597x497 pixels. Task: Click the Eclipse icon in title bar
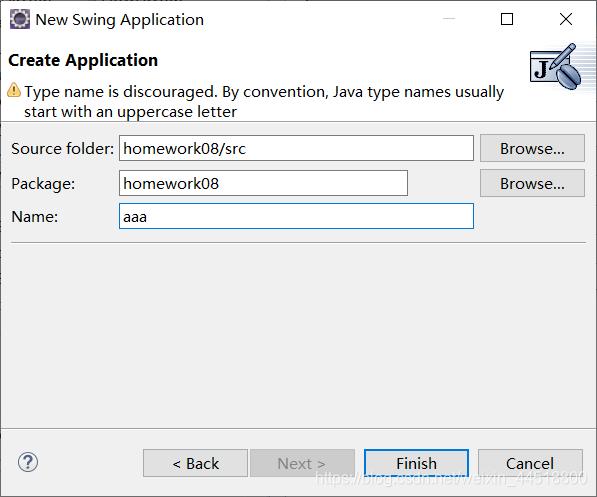point(20,19)
